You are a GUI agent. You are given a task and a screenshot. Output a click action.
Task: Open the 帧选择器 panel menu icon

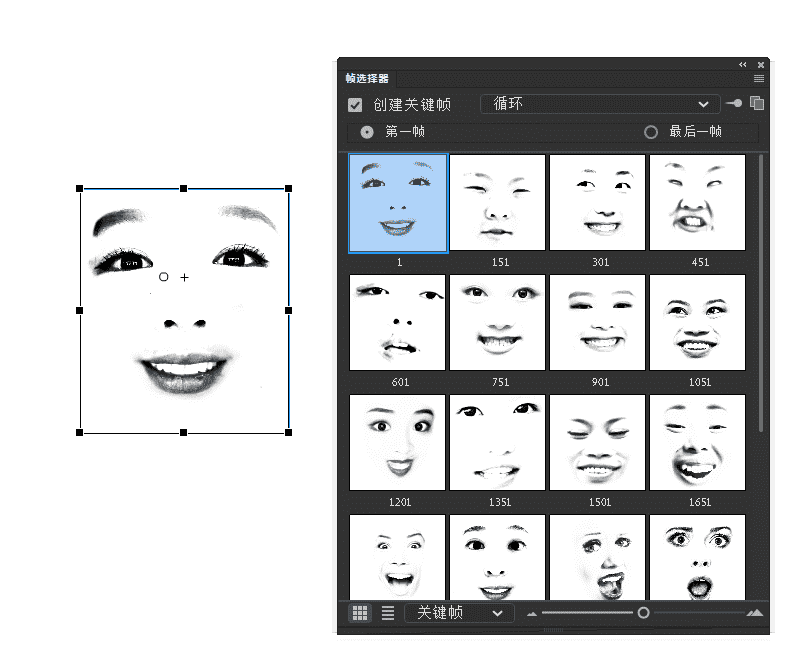[759, 78]
